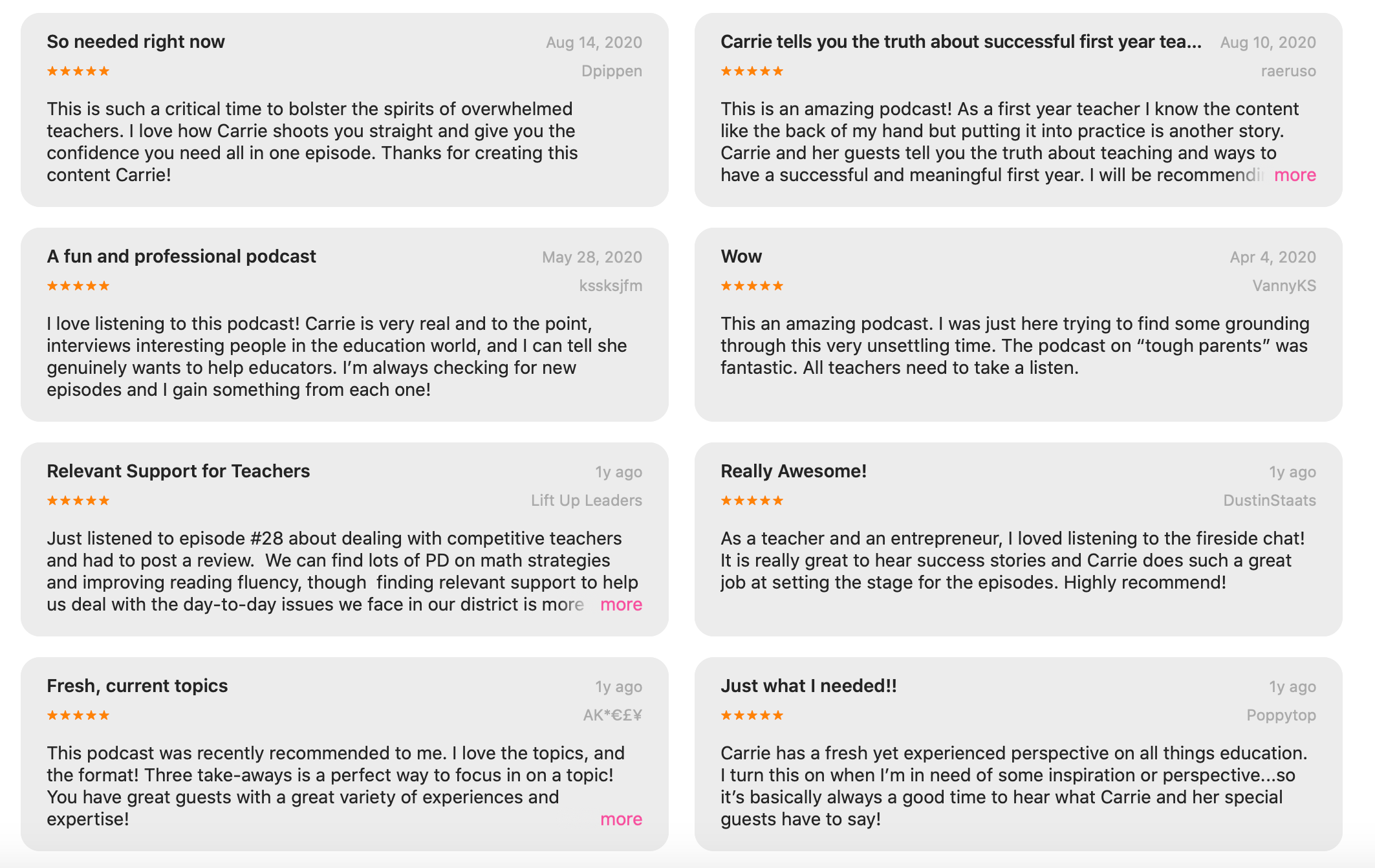Screen dimensions: 1375x868
Task: Click the star rating on So needed right now
Action: point(78,71)
